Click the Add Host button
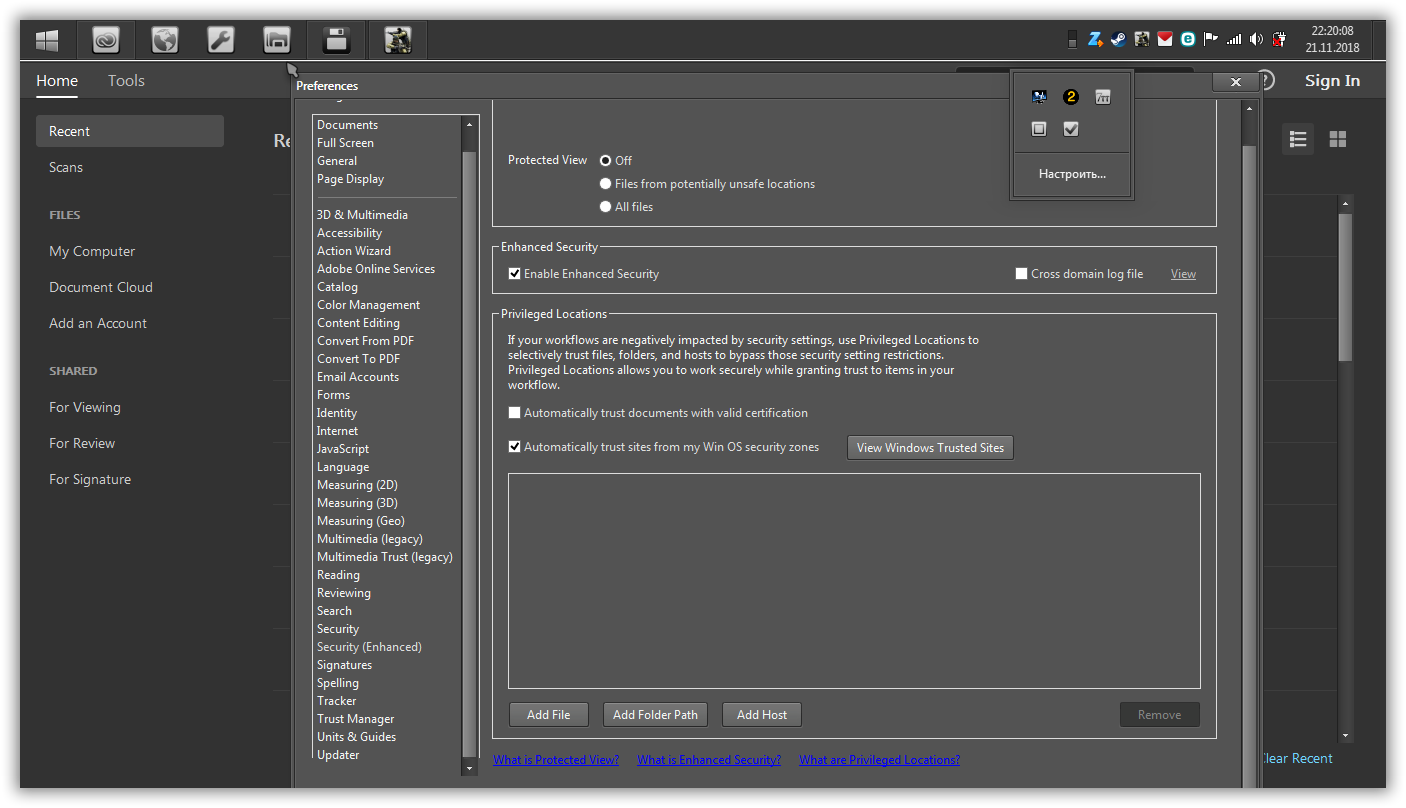This screenshot has height=808, width=1406. [x=762, y=715]
